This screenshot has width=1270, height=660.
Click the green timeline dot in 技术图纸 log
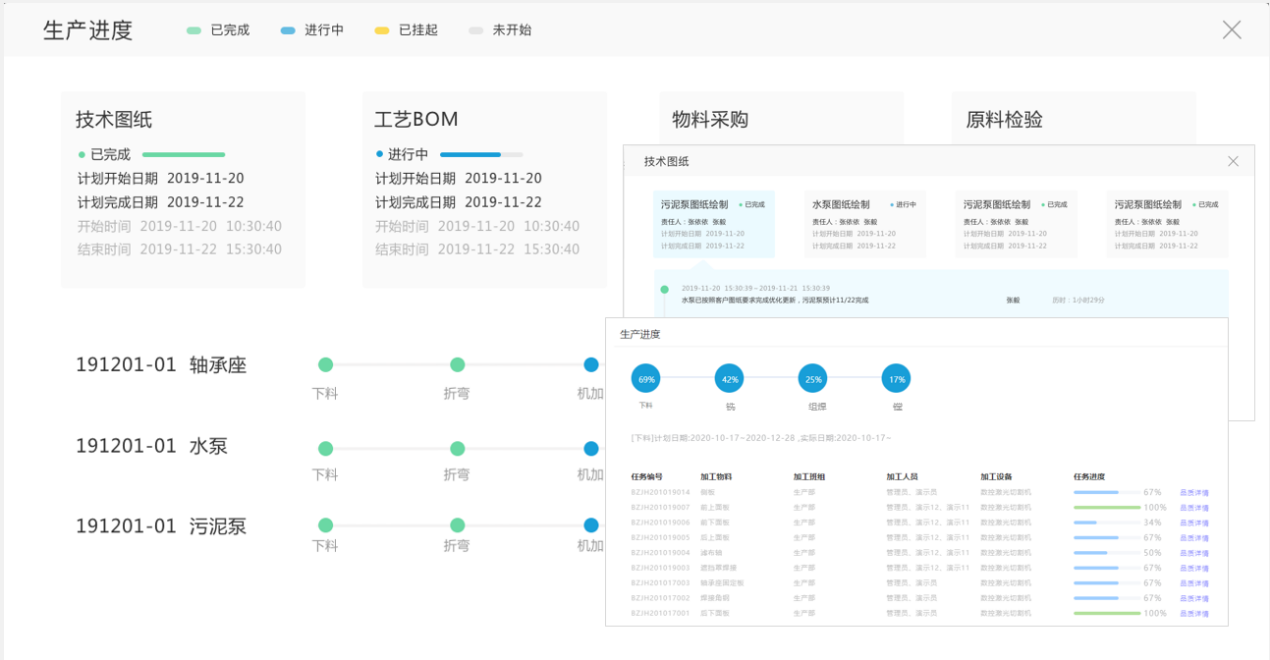click(x=664, y=290)
